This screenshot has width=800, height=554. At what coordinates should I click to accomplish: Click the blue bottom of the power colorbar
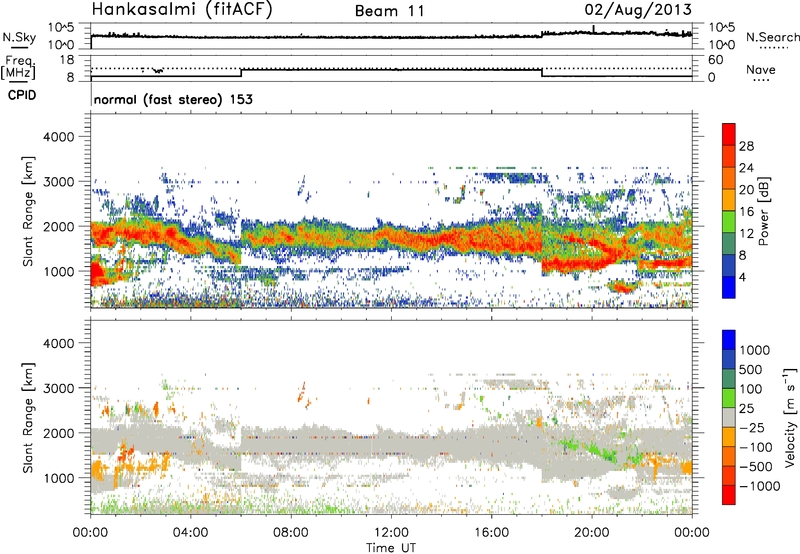[729, 288]
